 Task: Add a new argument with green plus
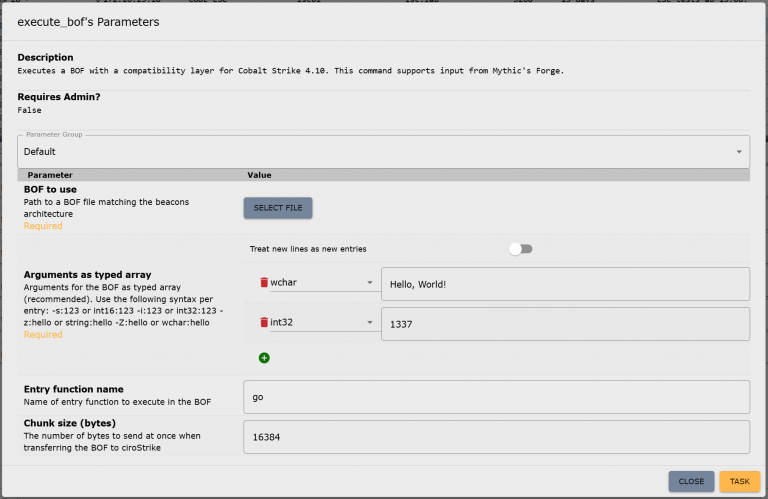click(x=264, y=358)
